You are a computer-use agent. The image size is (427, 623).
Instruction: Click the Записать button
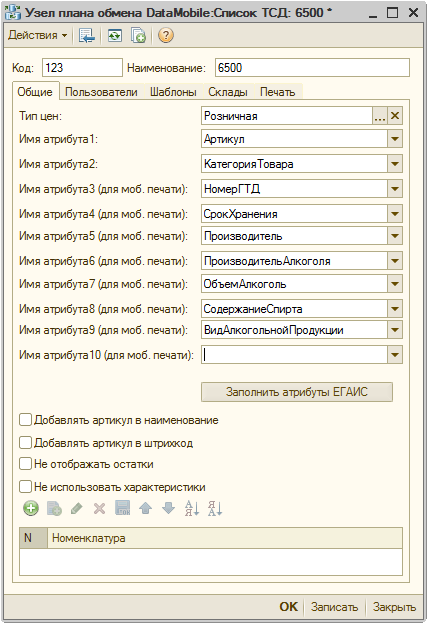click(x=334, y=607)
